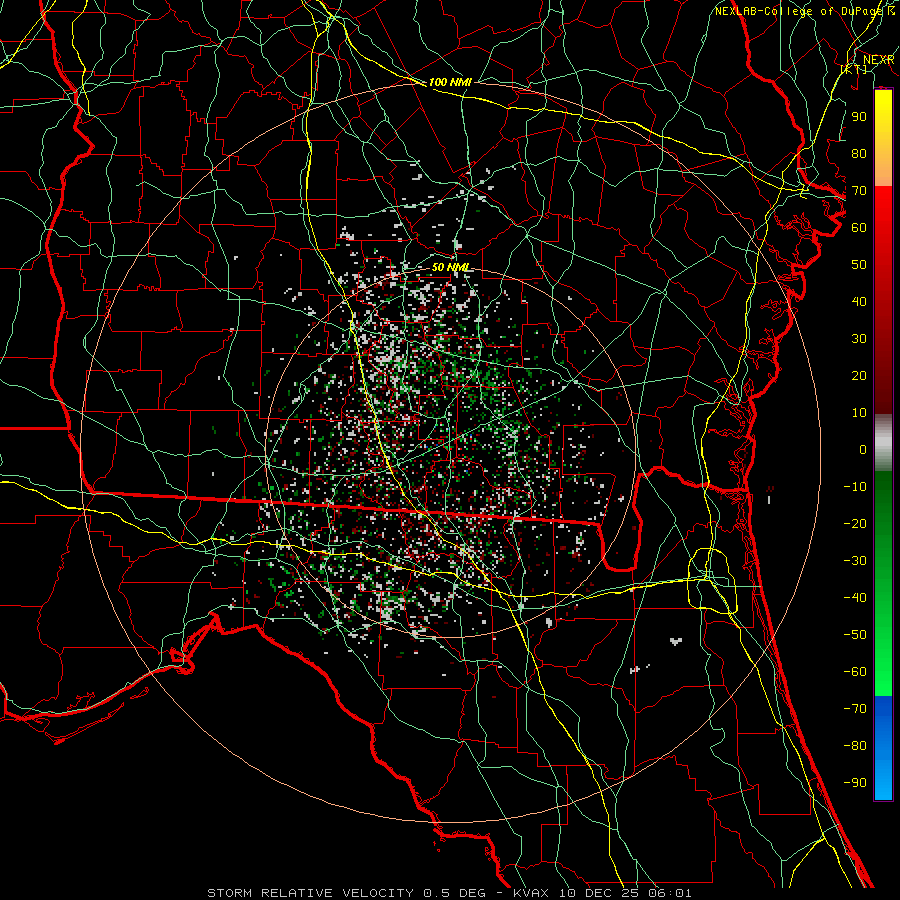This screenshot has height=900, width=900.
Task: Click the colorbar label '-70'
Action: click(855, 708)
